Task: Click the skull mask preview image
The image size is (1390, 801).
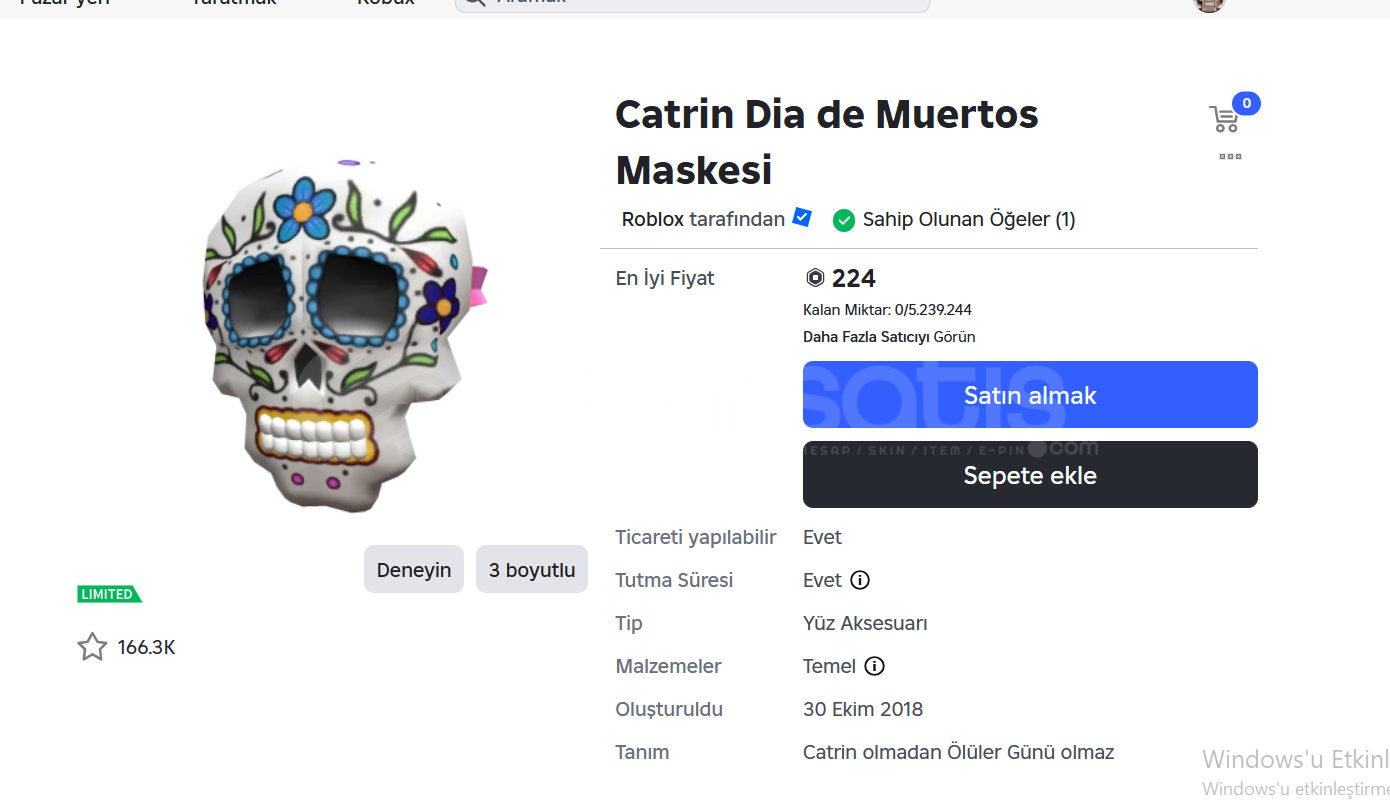Action: click(340, 335)
